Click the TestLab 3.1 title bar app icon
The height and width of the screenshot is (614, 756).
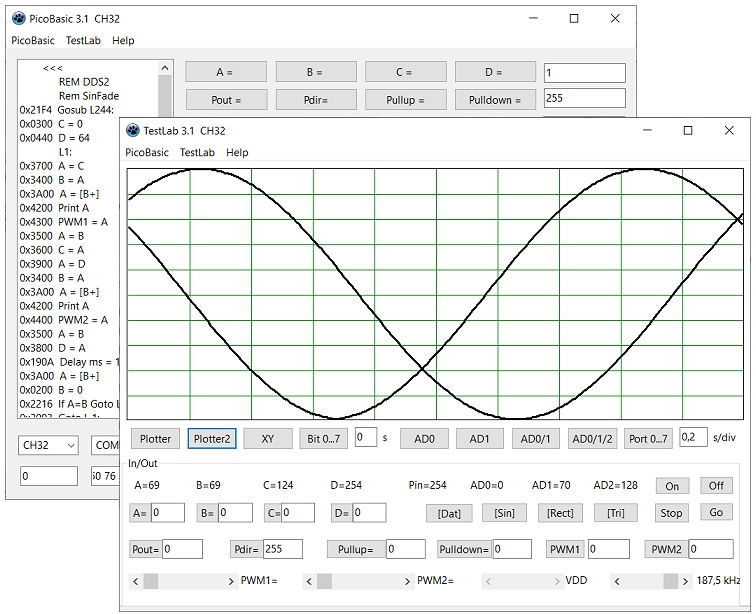click(x=132, y=130)
